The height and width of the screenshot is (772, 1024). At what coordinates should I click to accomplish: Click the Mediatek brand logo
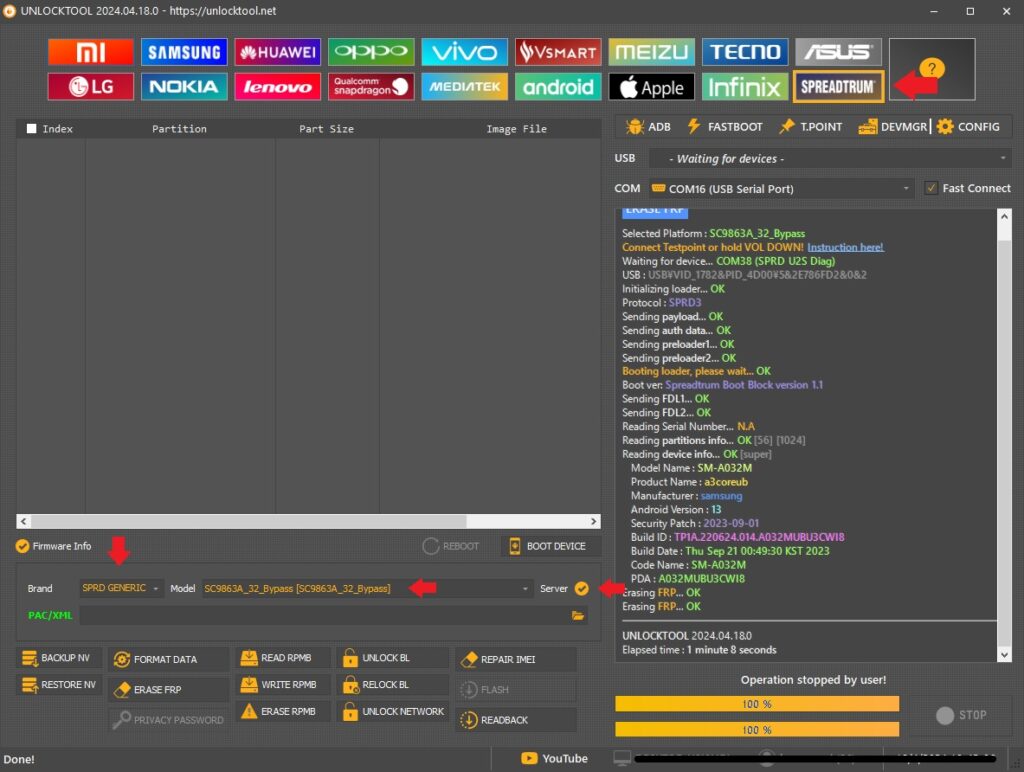click(464, 87)
